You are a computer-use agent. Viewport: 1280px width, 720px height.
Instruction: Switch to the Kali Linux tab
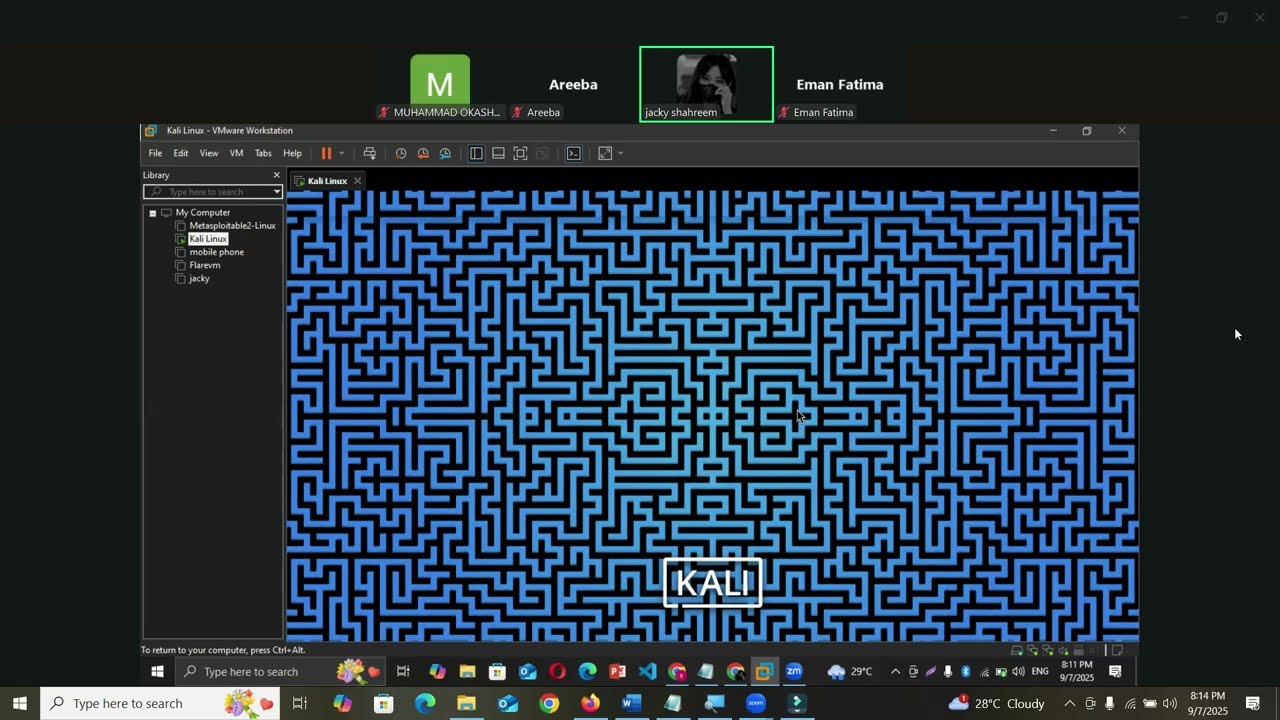326,181
